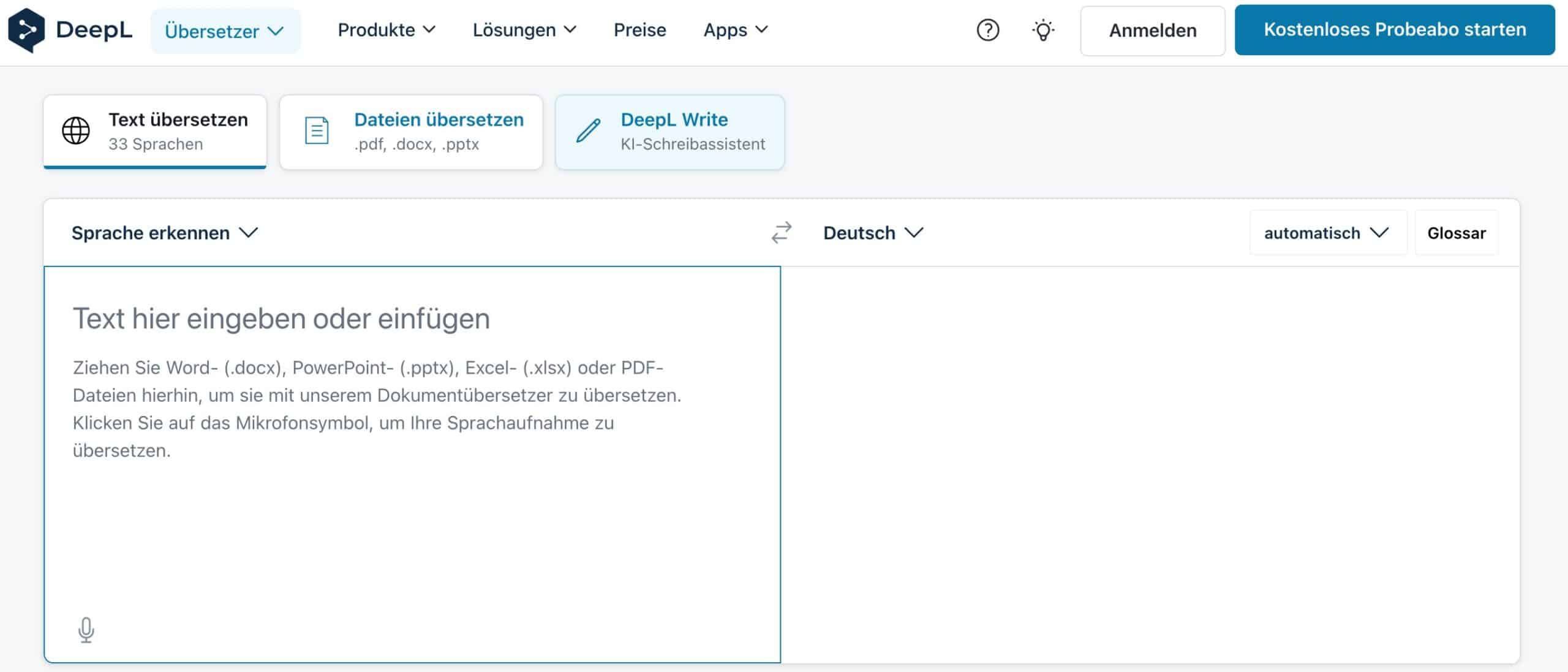The height and width of the screenshot is (672, 1568).
Task: Expand the Produkte menu
Action: point(386,29)
